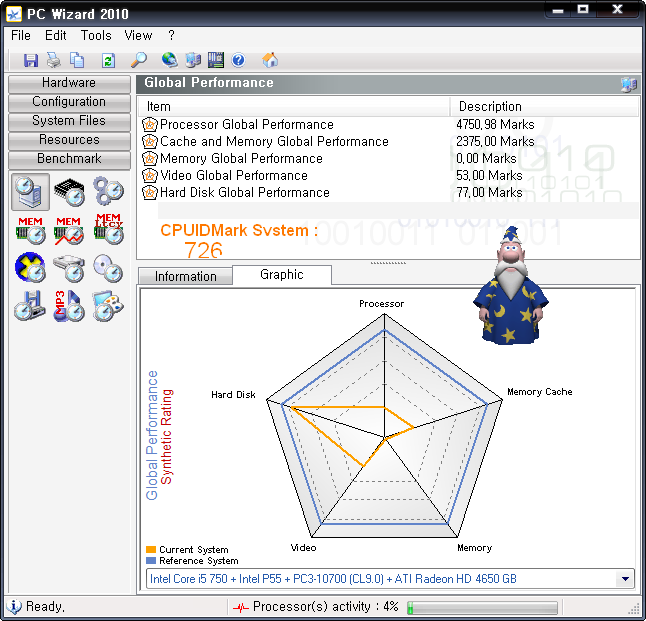Switch to the Information tab
The image size is (646, 621).
[185, 276]
